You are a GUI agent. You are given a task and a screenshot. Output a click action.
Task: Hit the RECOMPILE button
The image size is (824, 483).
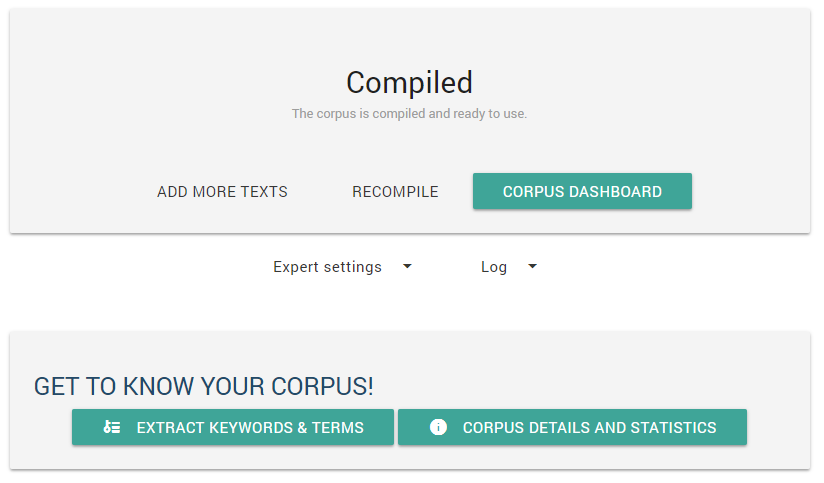pyautogui.click(x=395, y=192)
